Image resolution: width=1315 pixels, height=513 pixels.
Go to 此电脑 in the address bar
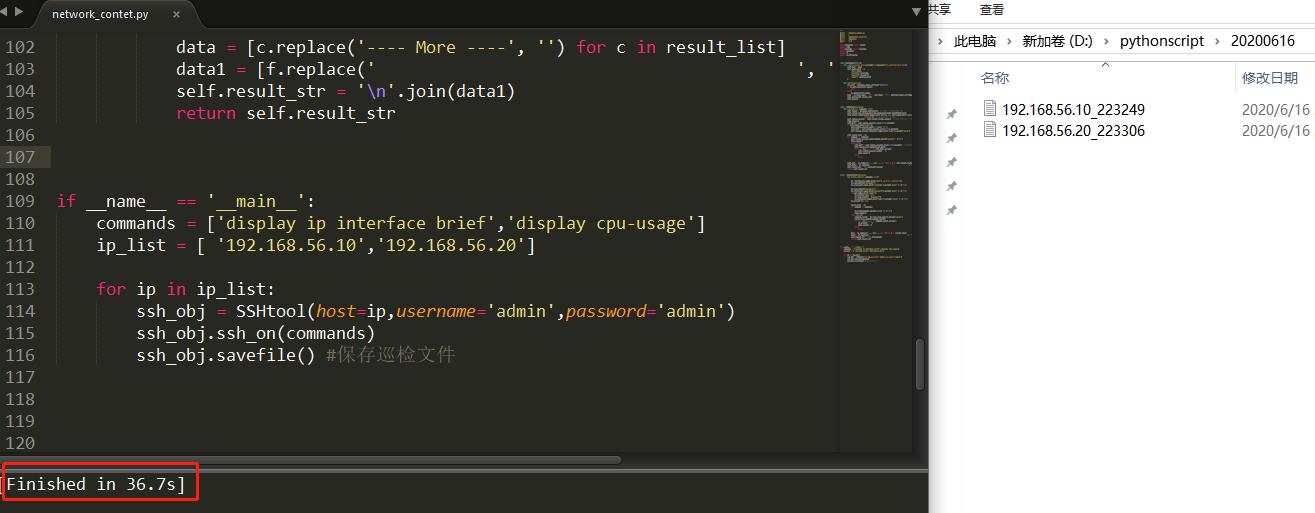click(x=975, y=42)
